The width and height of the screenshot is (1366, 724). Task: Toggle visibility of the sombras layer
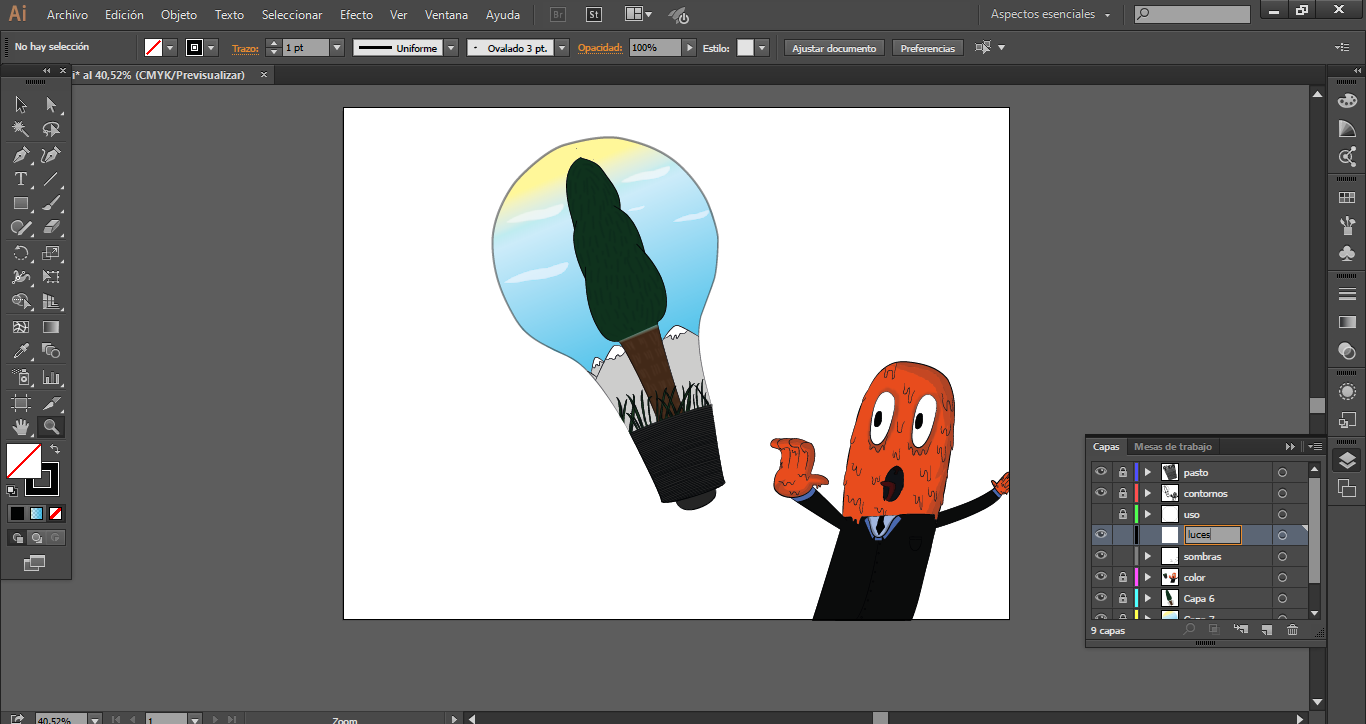click(1101, 556)
